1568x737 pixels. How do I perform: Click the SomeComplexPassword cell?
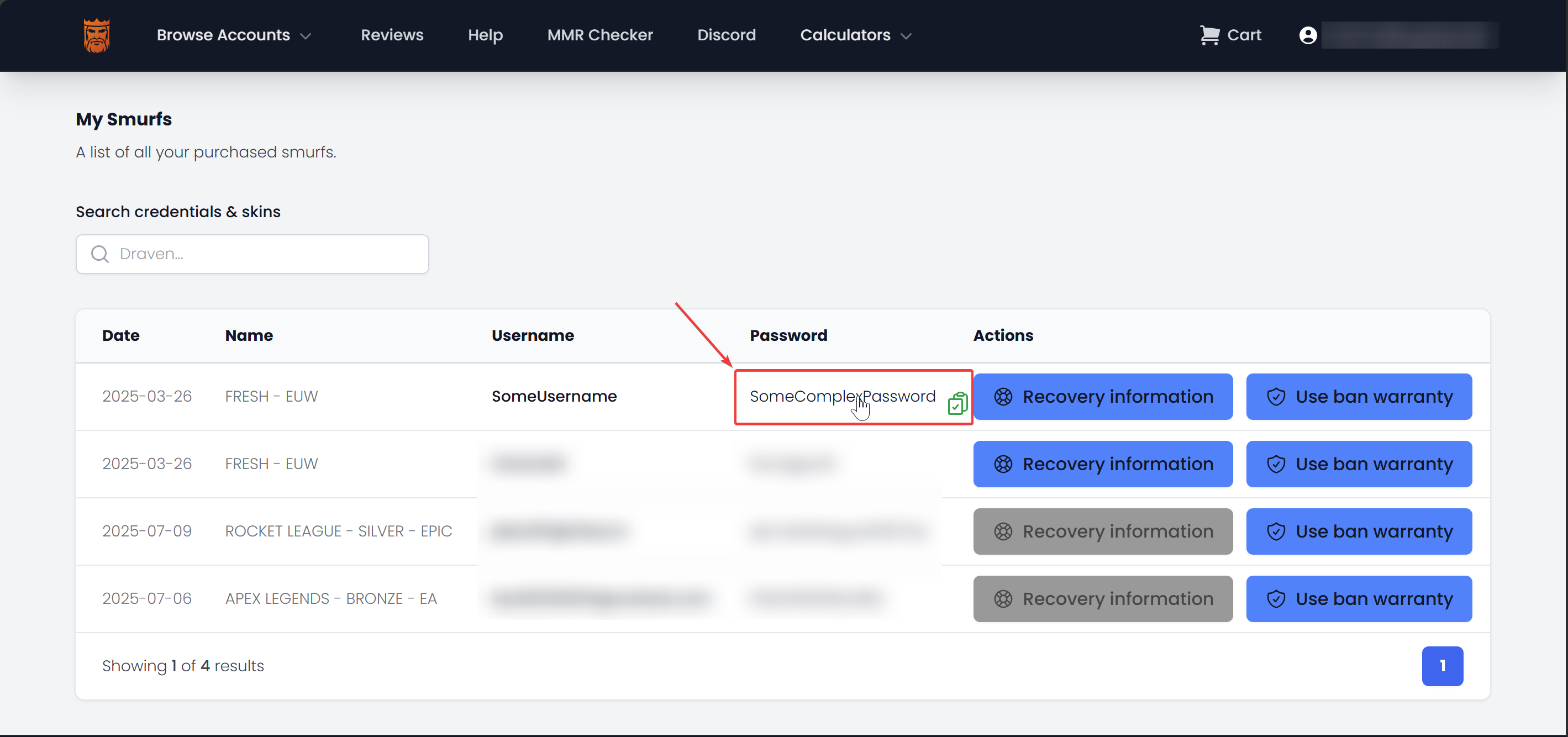pyautogui.click(x=842, y=396)
